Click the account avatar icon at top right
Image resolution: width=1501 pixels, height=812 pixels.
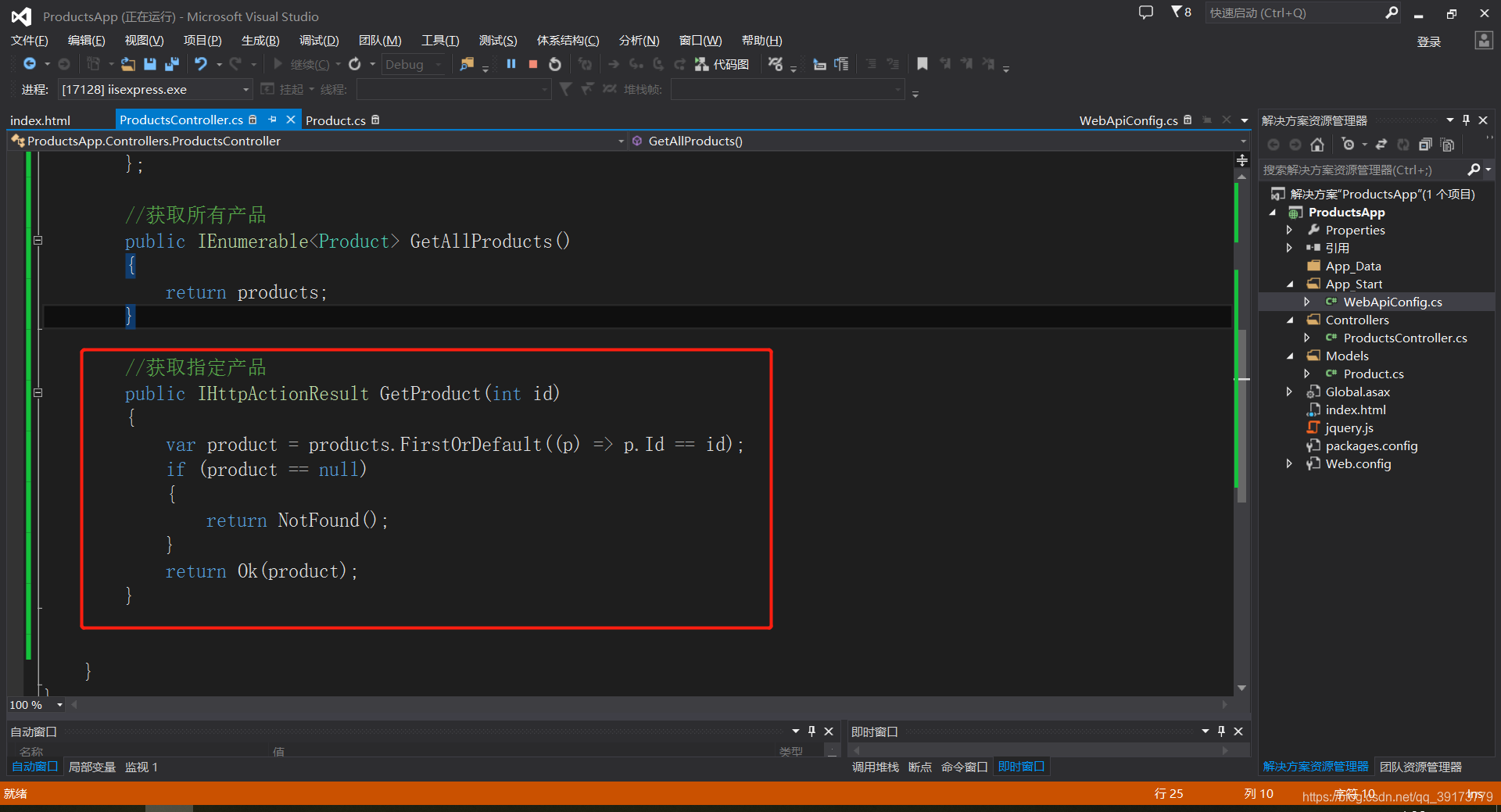(1484, 41)
